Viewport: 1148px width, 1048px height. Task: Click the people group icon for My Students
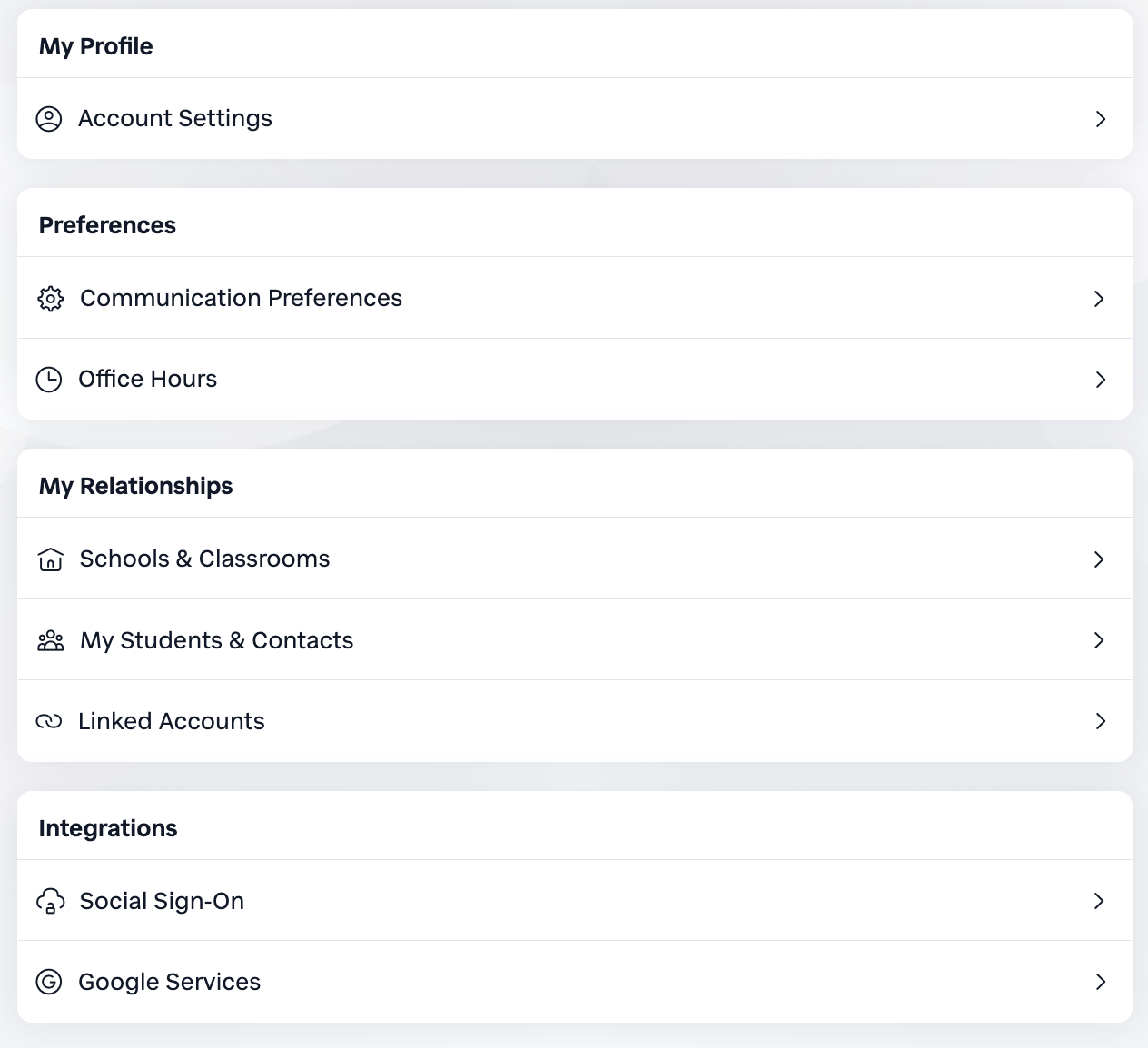51,641
